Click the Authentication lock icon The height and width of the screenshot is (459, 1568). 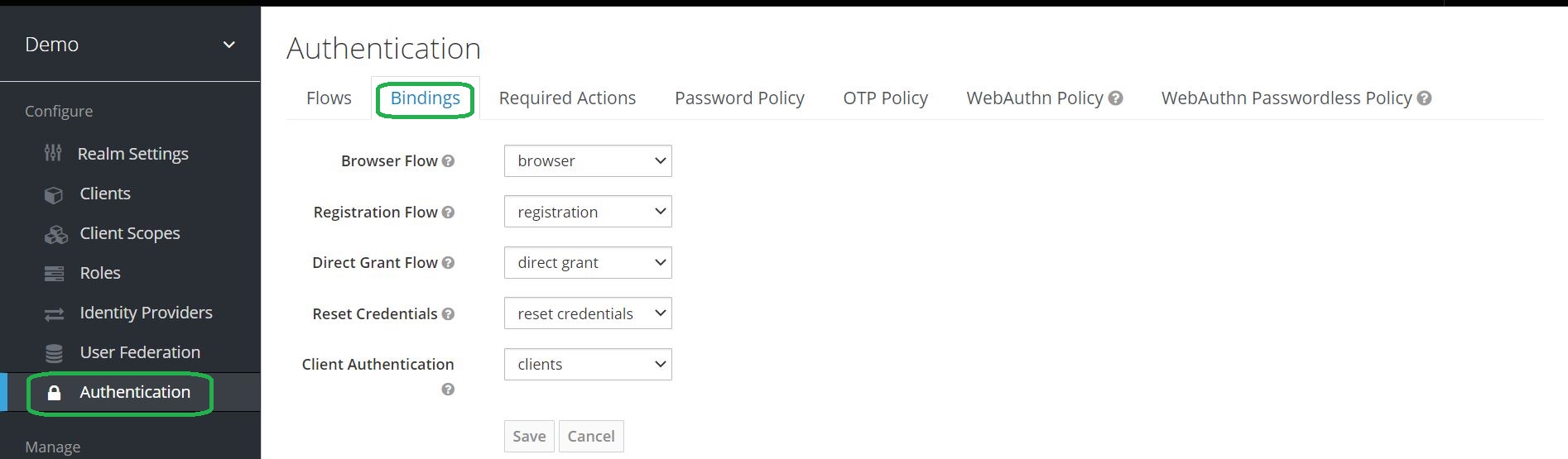click(54, 393)
